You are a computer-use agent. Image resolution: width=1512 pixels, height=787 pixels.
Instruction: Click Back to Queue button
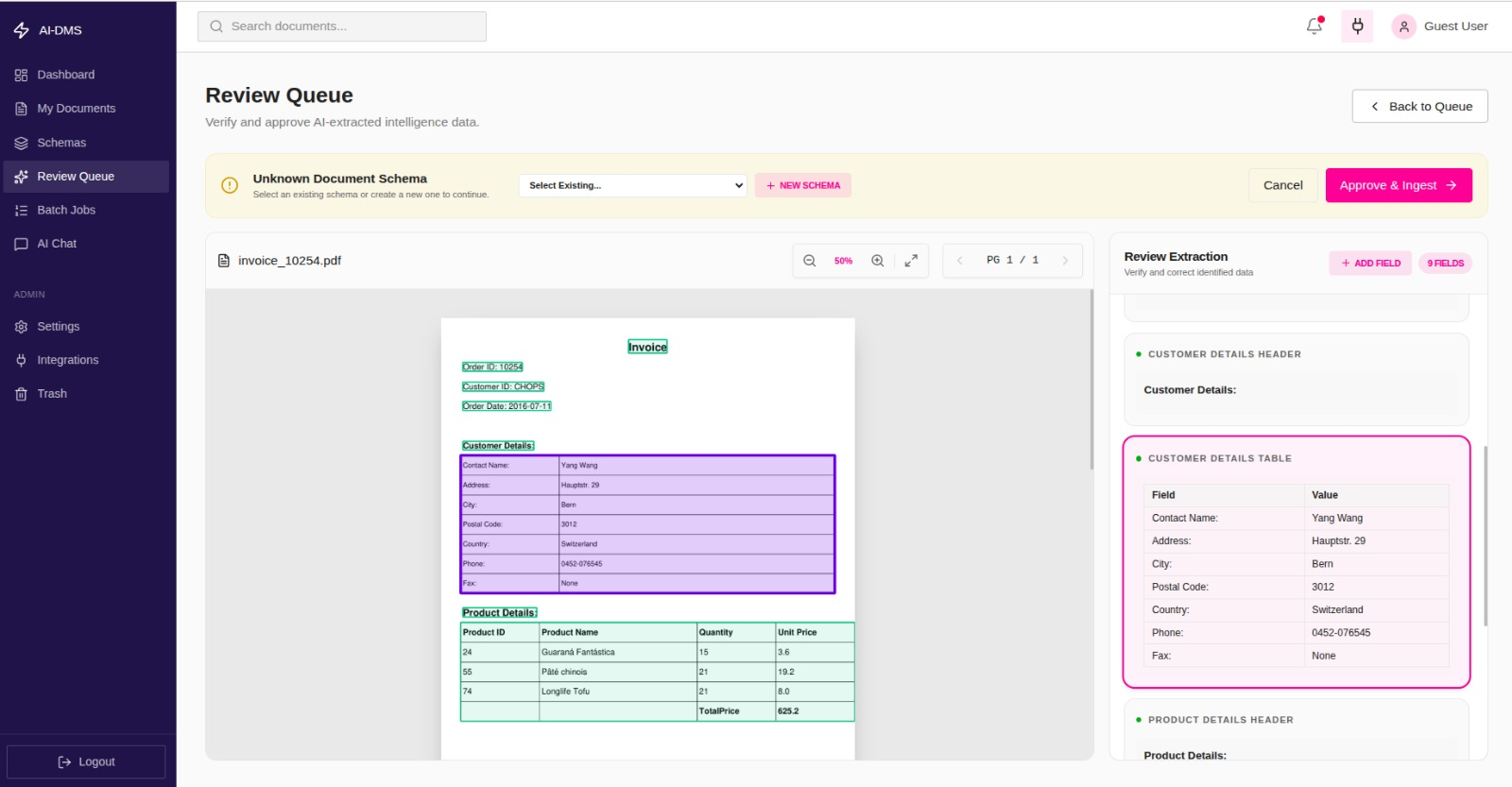click(x=1419, y=106)
